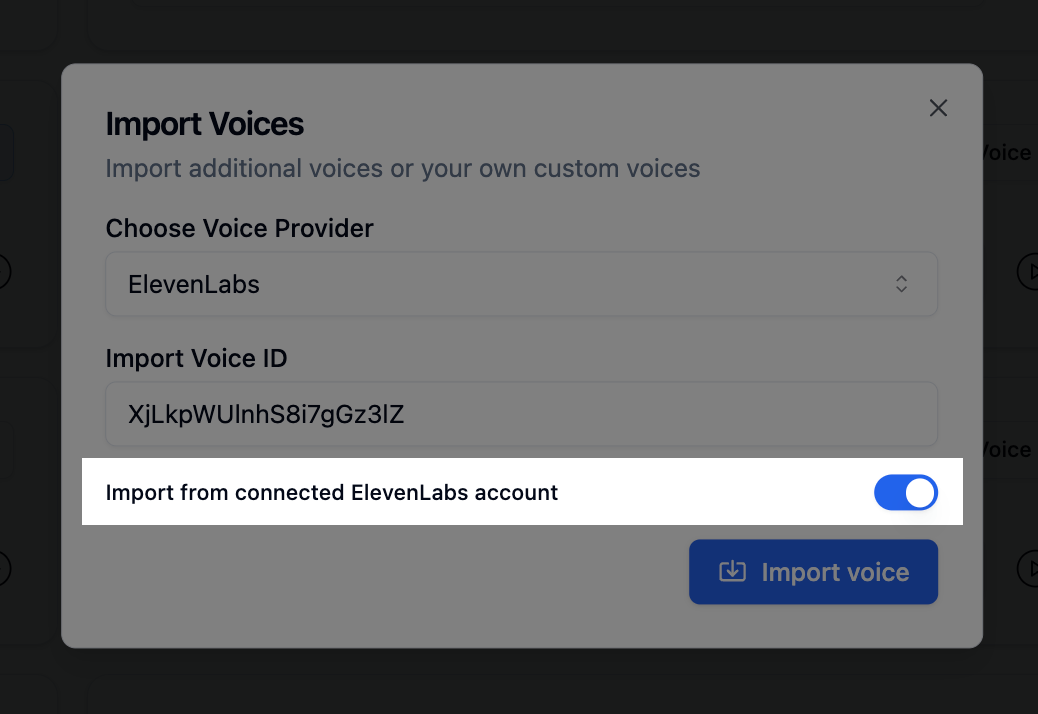Click 'Import additional voices or your own custom voices'
The height and width of the screenshot is (714, 1038).
coord(402,169)
